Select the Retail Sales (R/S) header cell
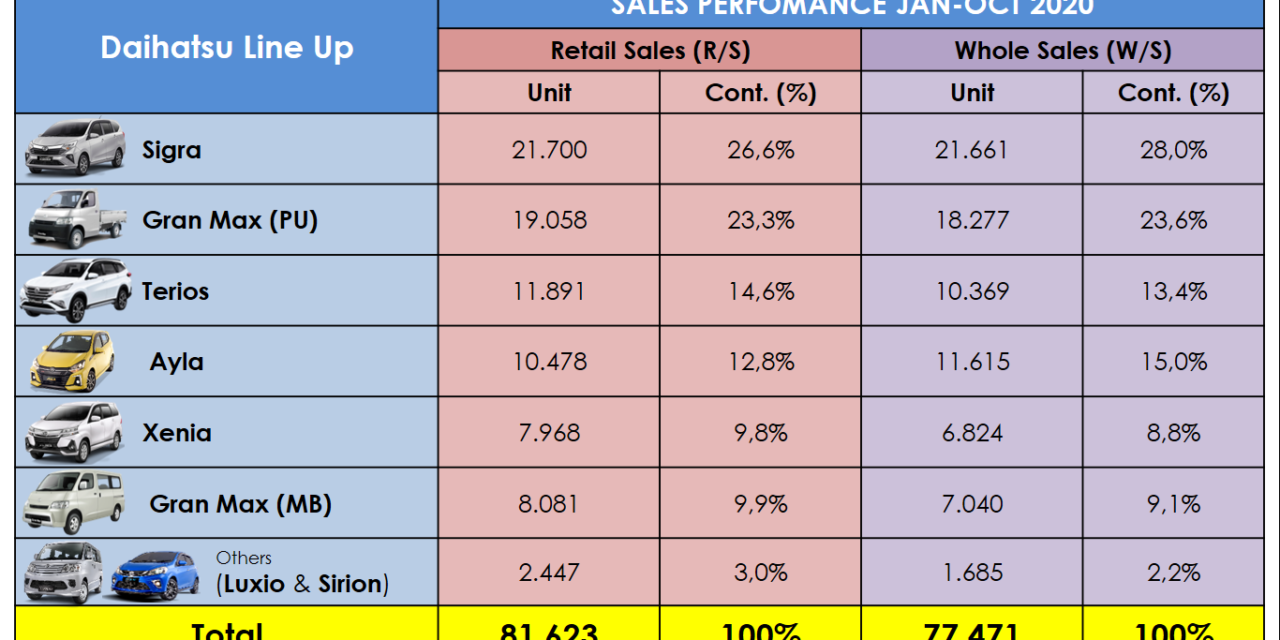The width and height of the screenshot is (1280, 640). pos(649,50)
